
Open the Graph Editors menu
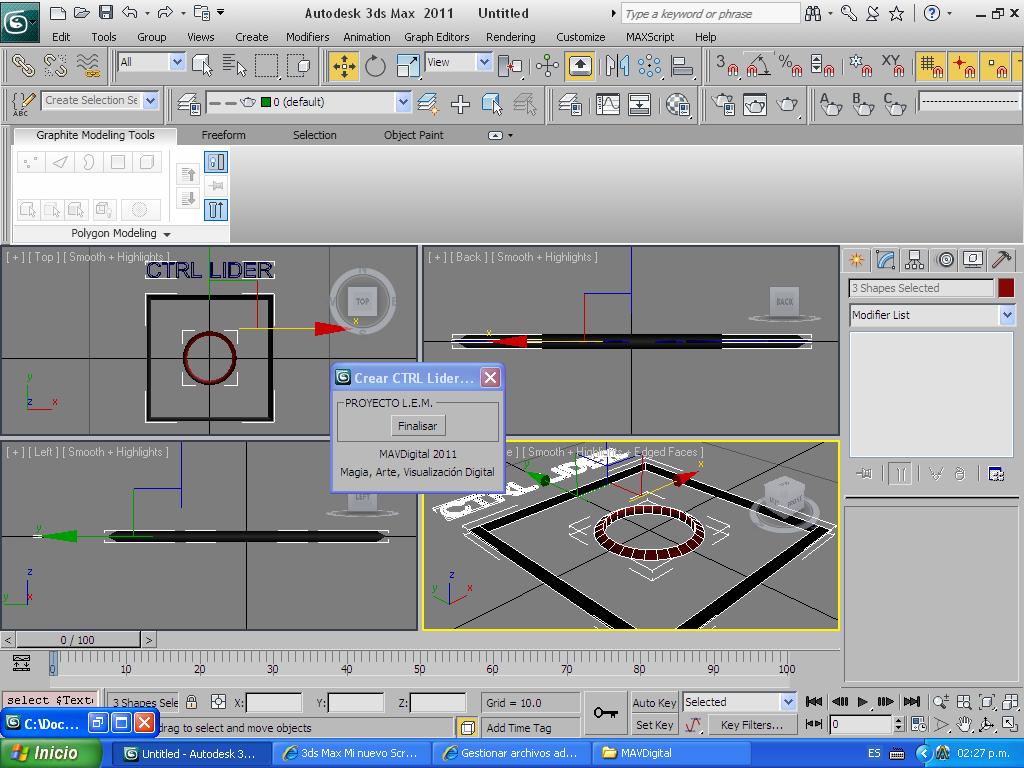point(436,37)
